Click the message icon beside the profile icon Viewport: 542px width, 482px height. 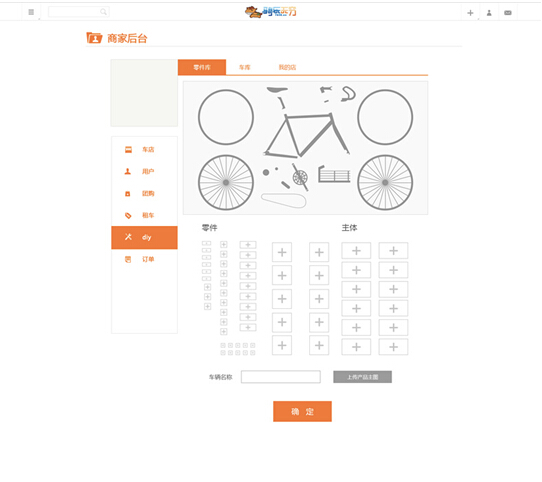tap(508, 13)
